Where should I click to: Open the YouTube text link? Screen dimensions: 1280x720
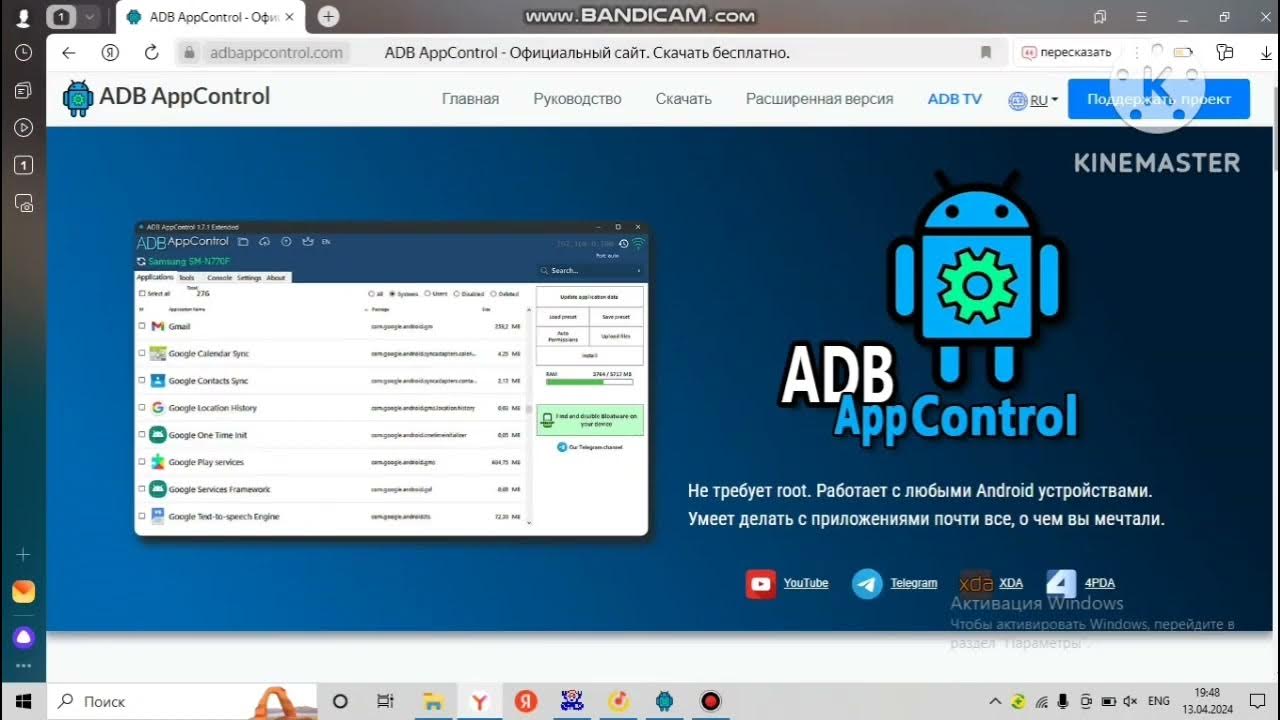click(806, 583)
